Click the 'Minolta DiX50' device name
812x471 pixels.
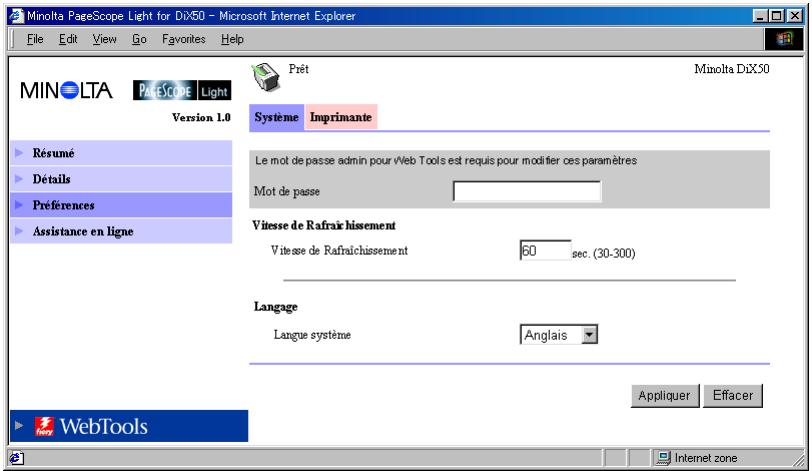732,69
